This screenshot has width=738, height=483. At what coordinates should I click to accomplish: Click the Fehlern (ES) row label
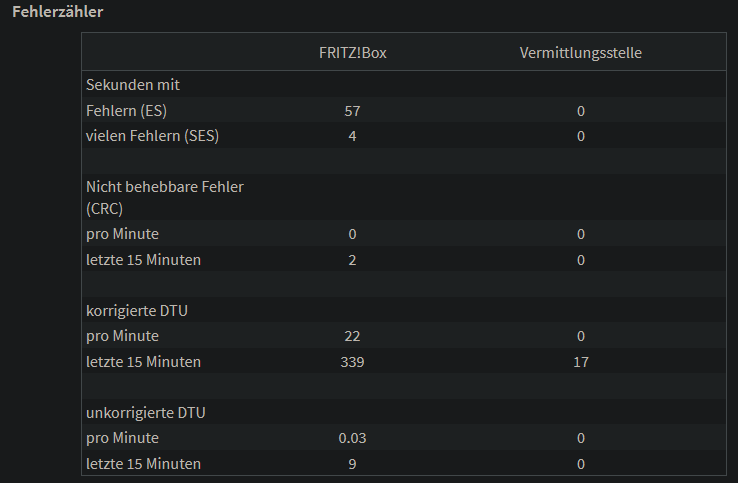coord(126,111)
